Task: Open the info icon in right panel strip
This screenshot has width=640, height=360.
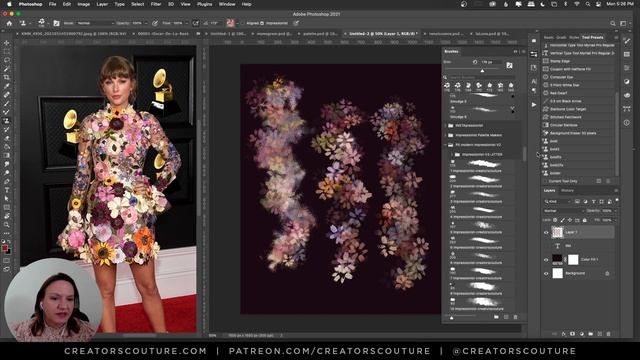Action: tap(627, 122)
